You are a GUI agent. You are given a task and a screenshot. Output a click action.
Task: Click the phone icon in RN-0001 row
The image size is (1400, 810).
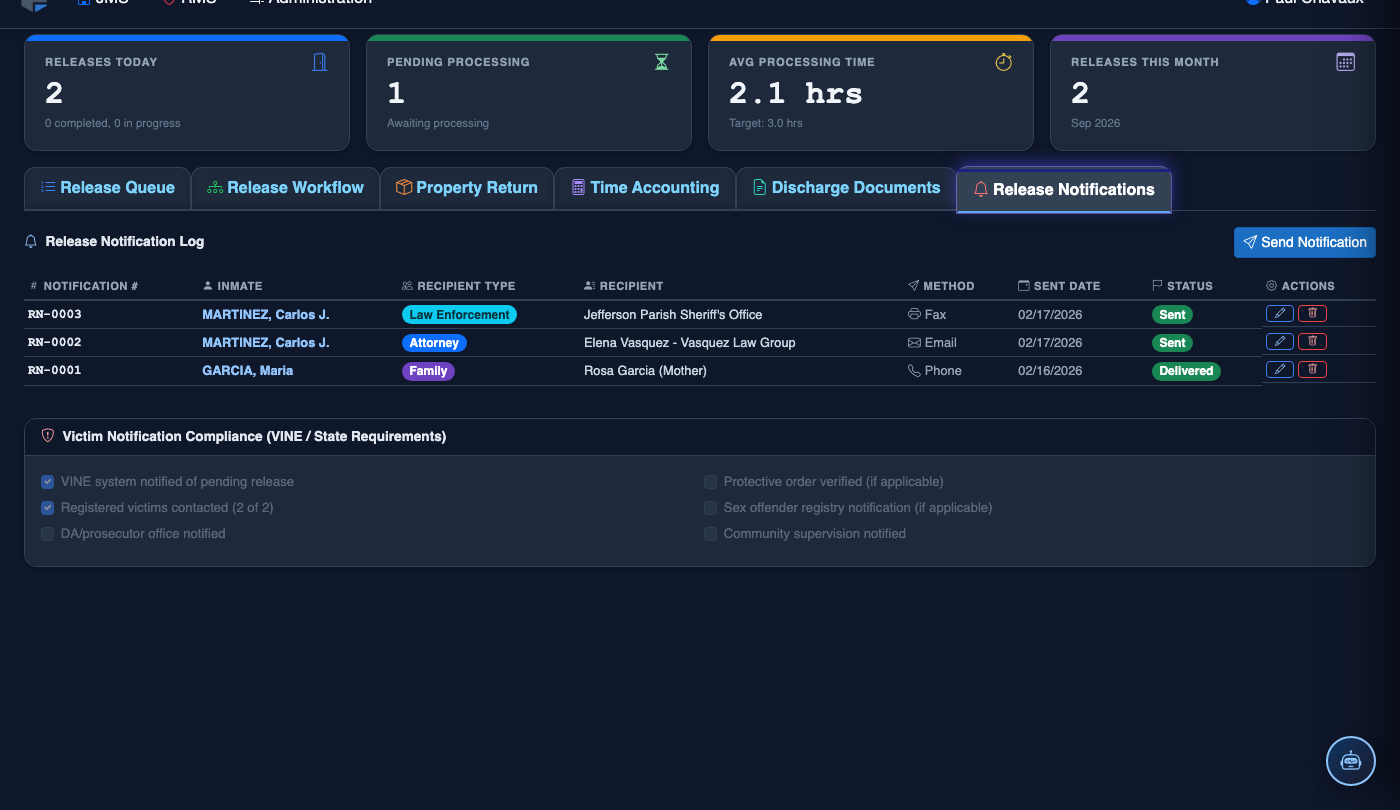point(914,370)
